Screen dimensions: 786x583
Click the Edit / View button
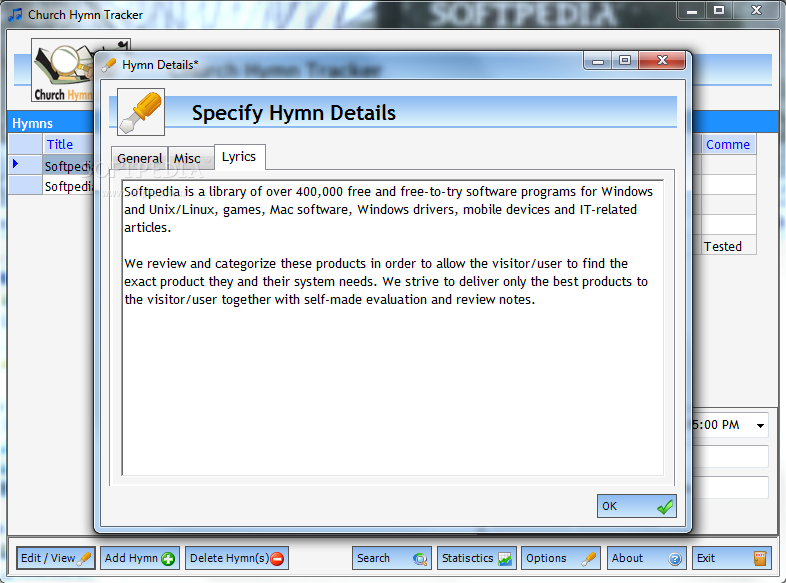point(56,558)
